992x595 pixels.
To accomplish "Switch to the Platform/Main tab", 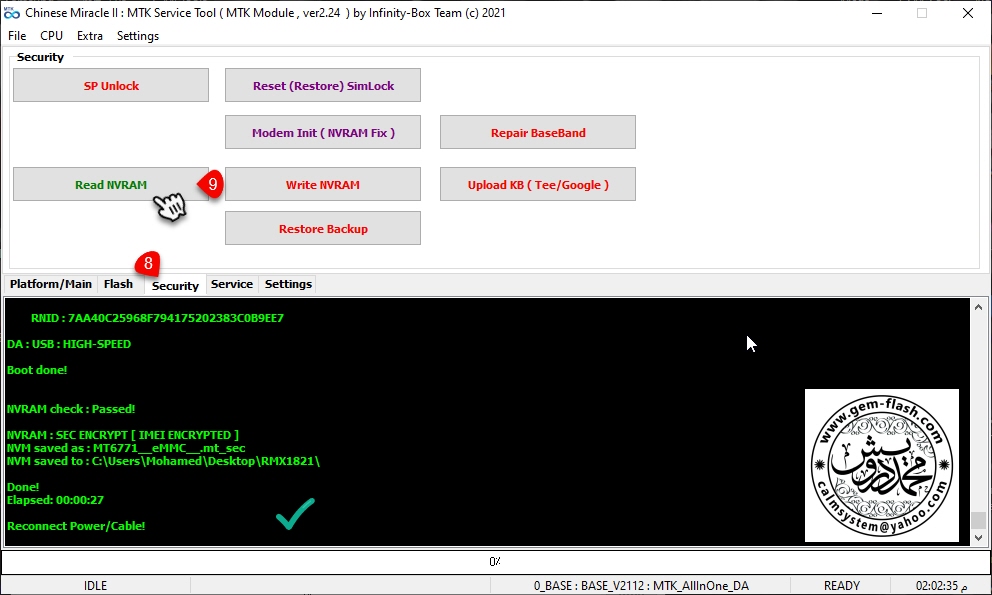I will point(51,284).
